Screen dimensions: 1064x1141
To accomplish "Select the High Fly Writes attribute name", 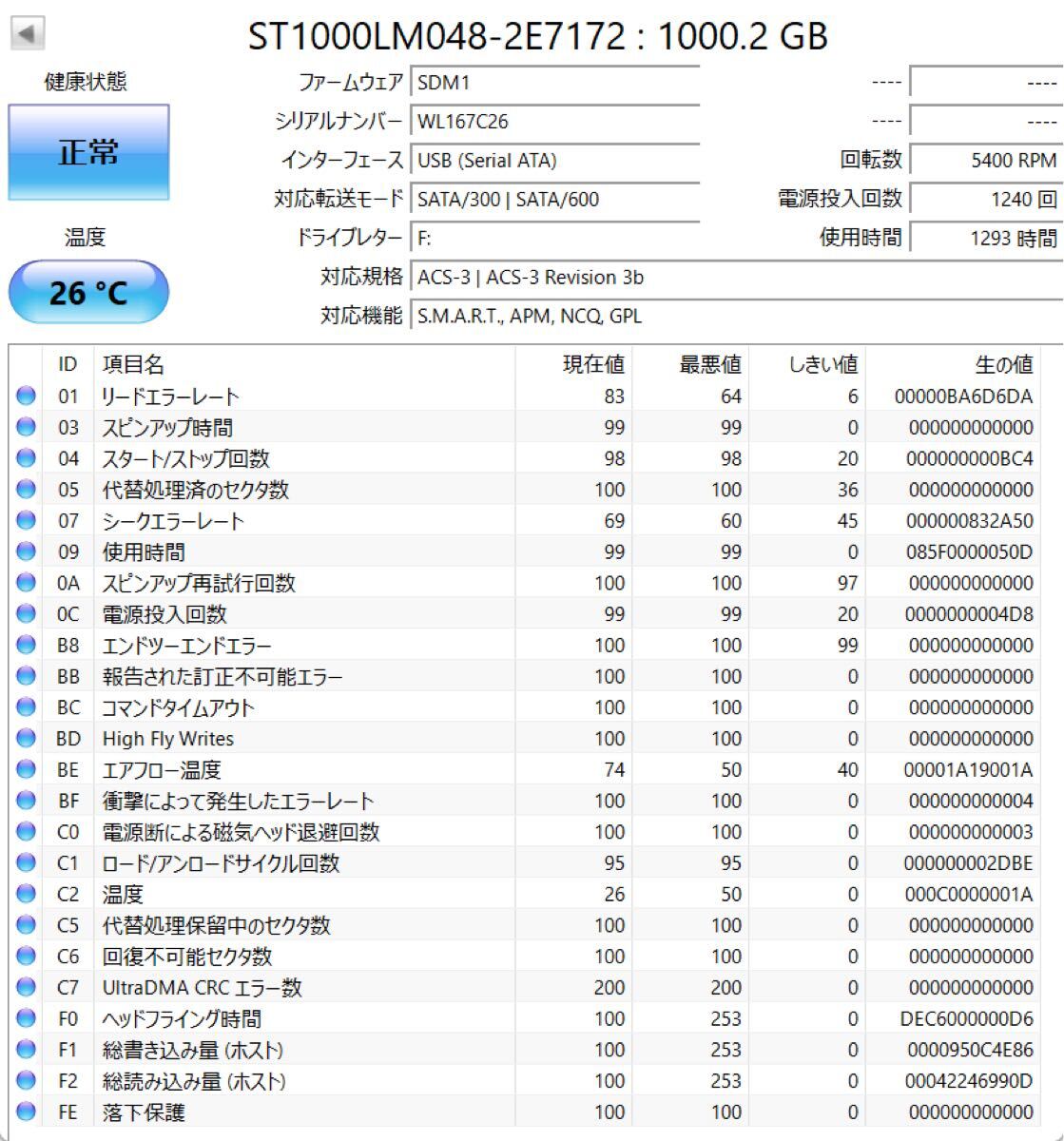I will click(167, 739).
